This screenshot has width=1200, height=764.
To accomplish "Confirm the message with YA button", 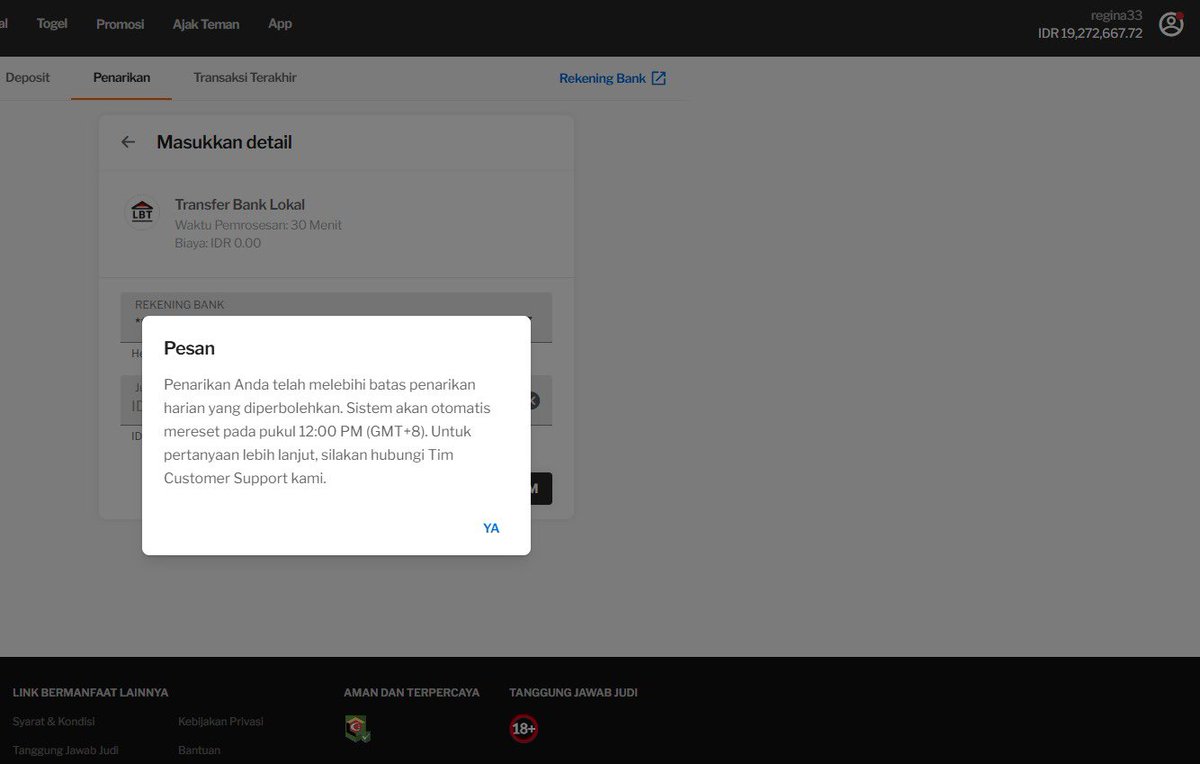I will click(x=491, y=528).
